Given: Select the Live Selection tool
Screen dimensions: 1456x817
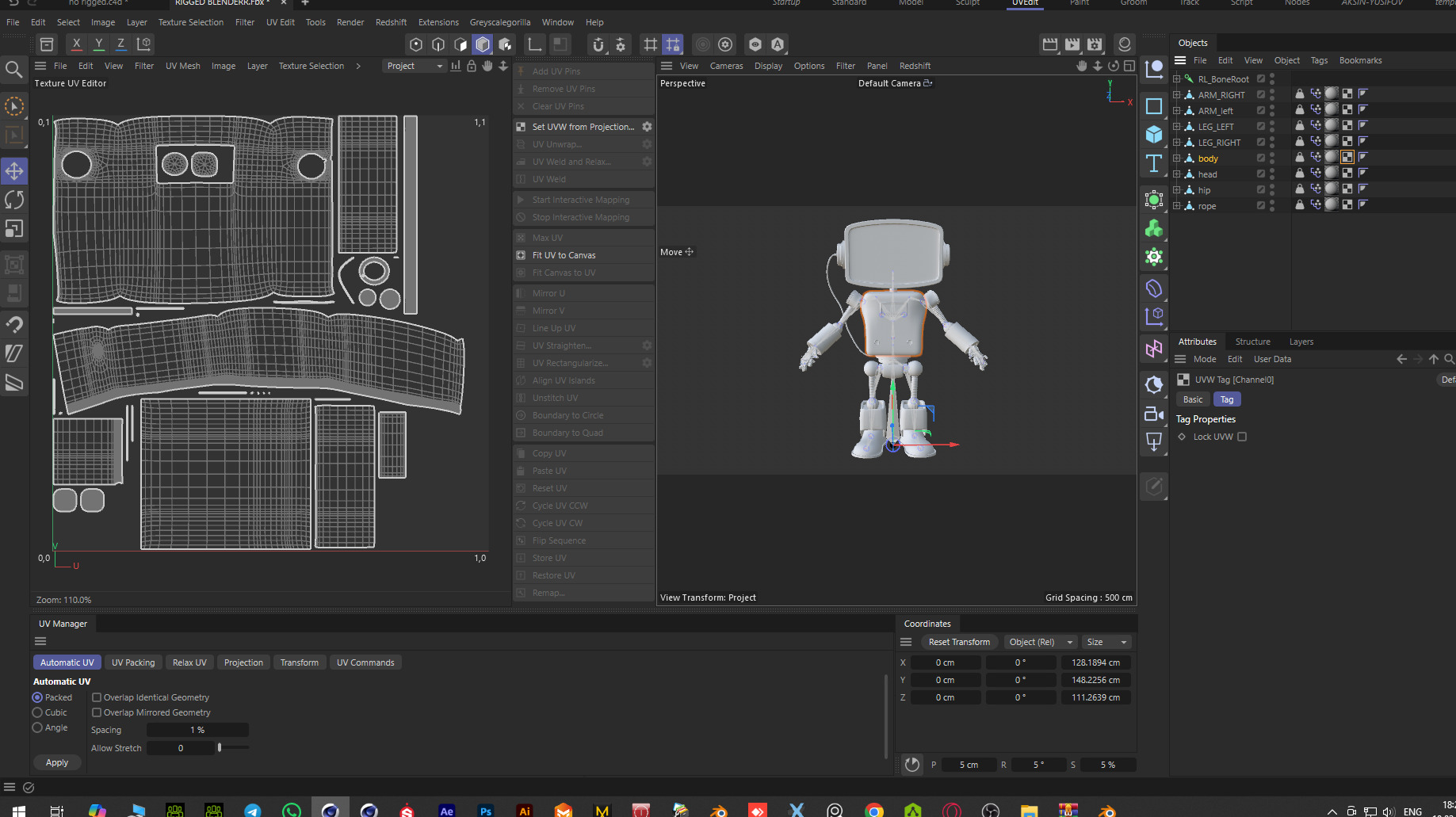Looking at the screenshot, I should (x=14, y=106).
